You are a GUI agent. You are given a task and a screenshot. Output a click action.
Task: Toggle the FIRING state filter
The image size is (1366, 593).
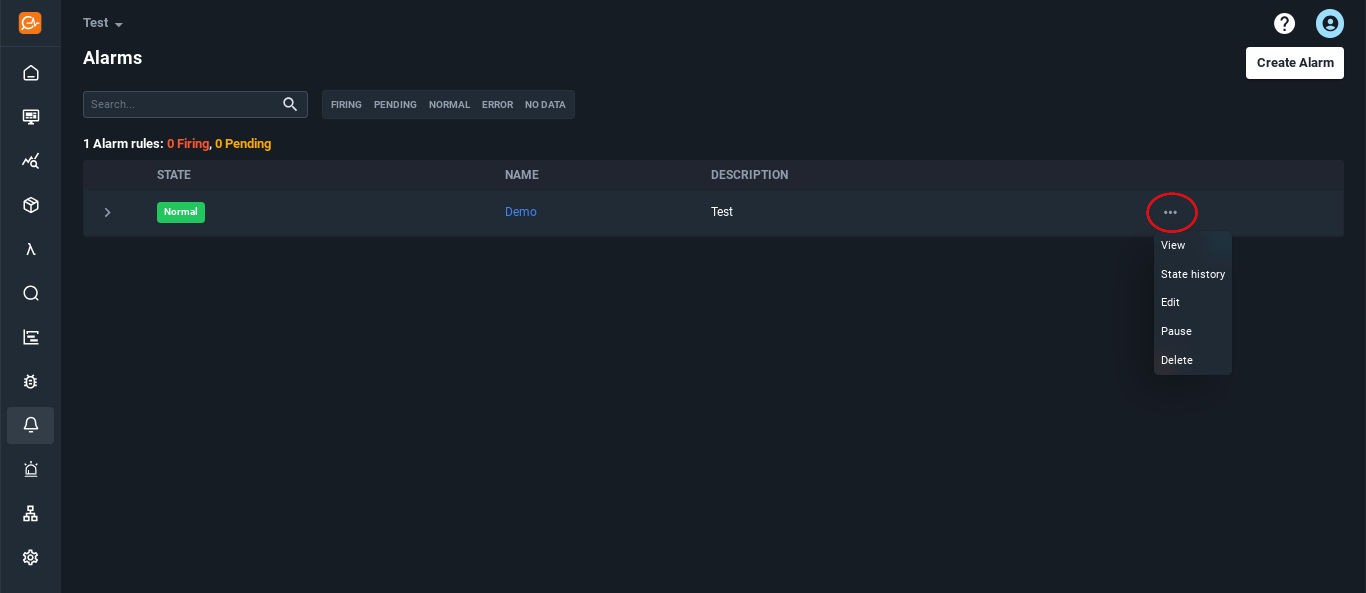point(346,104)
